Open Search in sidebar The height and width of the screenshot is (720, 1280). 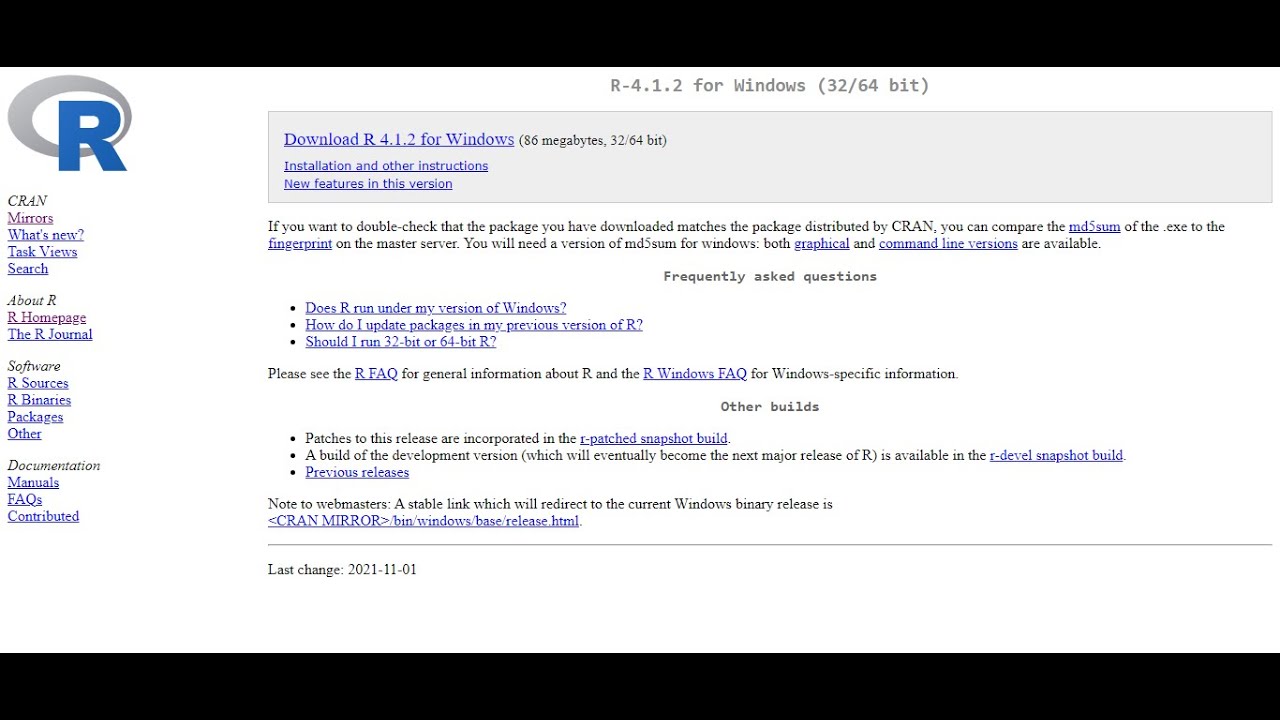click(28, 269)
